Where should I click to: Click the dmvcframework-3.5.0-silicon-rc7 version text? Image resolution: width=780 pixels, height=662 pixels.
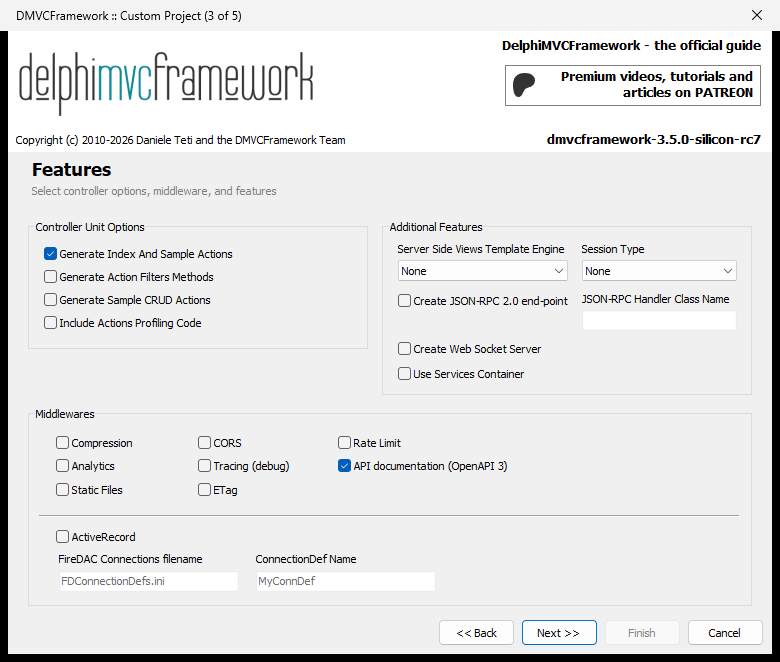click(x=654, y=140)
